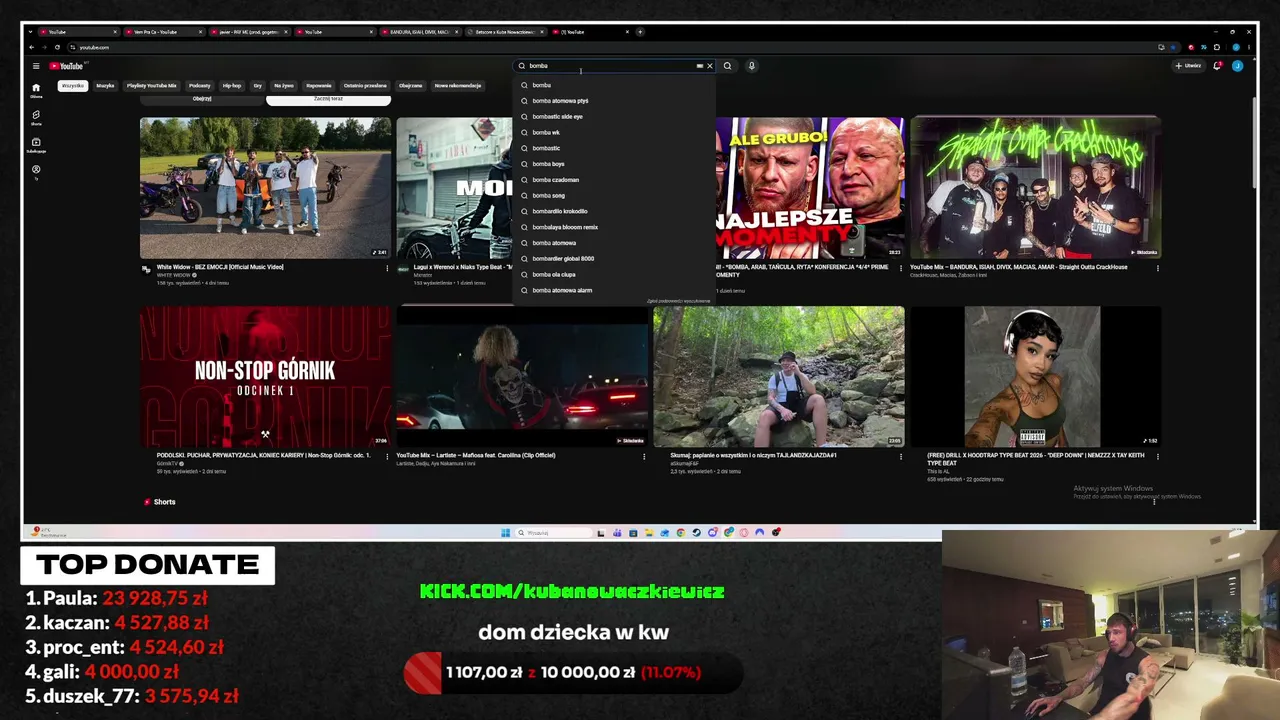1280x720 pixels.
Task: Open the Skumaj forest video thumbnail
Action: click(779, 376)
